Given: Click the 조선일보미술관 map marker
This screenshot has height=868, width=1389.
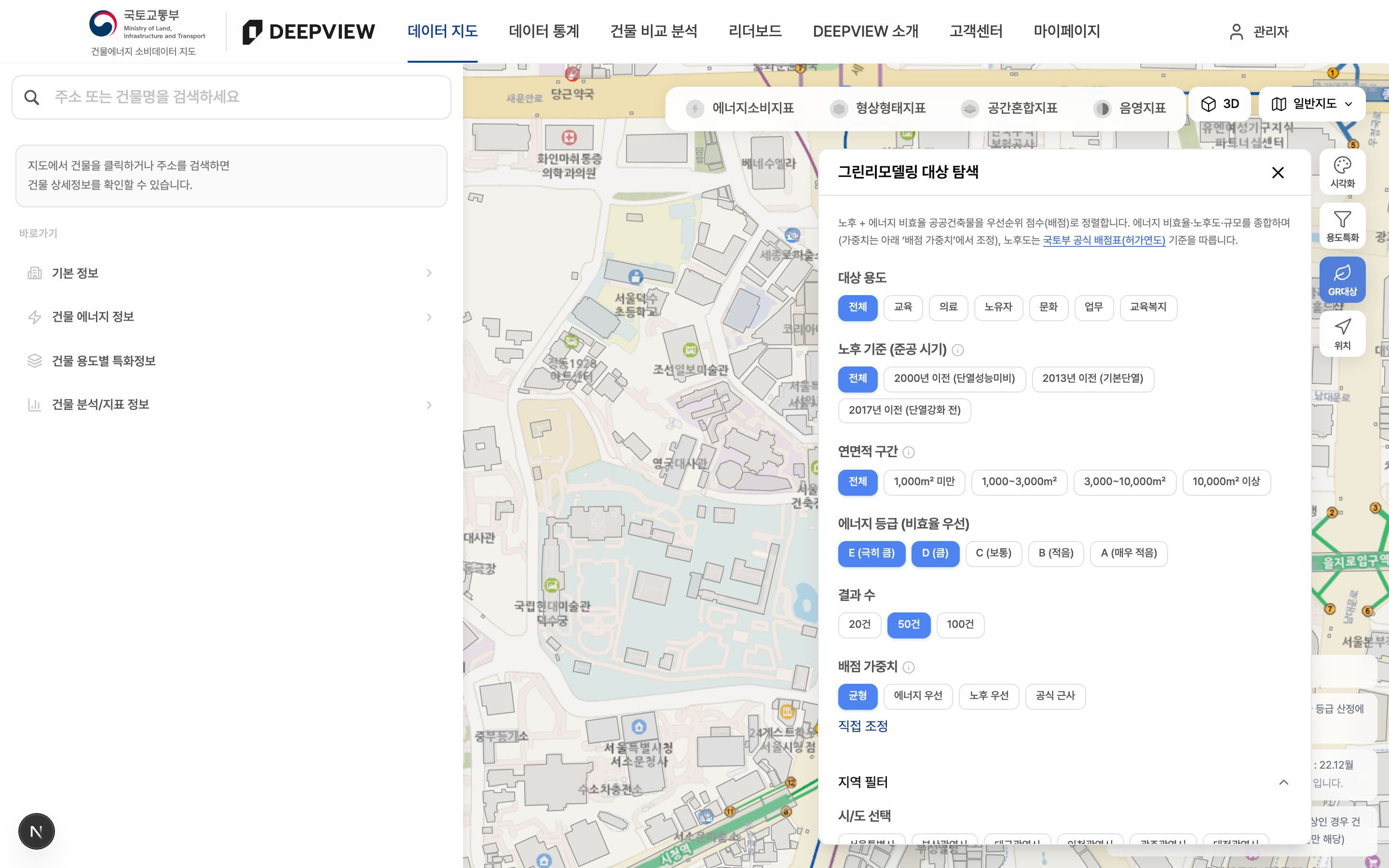Looking at the screenshot, I should [690, 350].
